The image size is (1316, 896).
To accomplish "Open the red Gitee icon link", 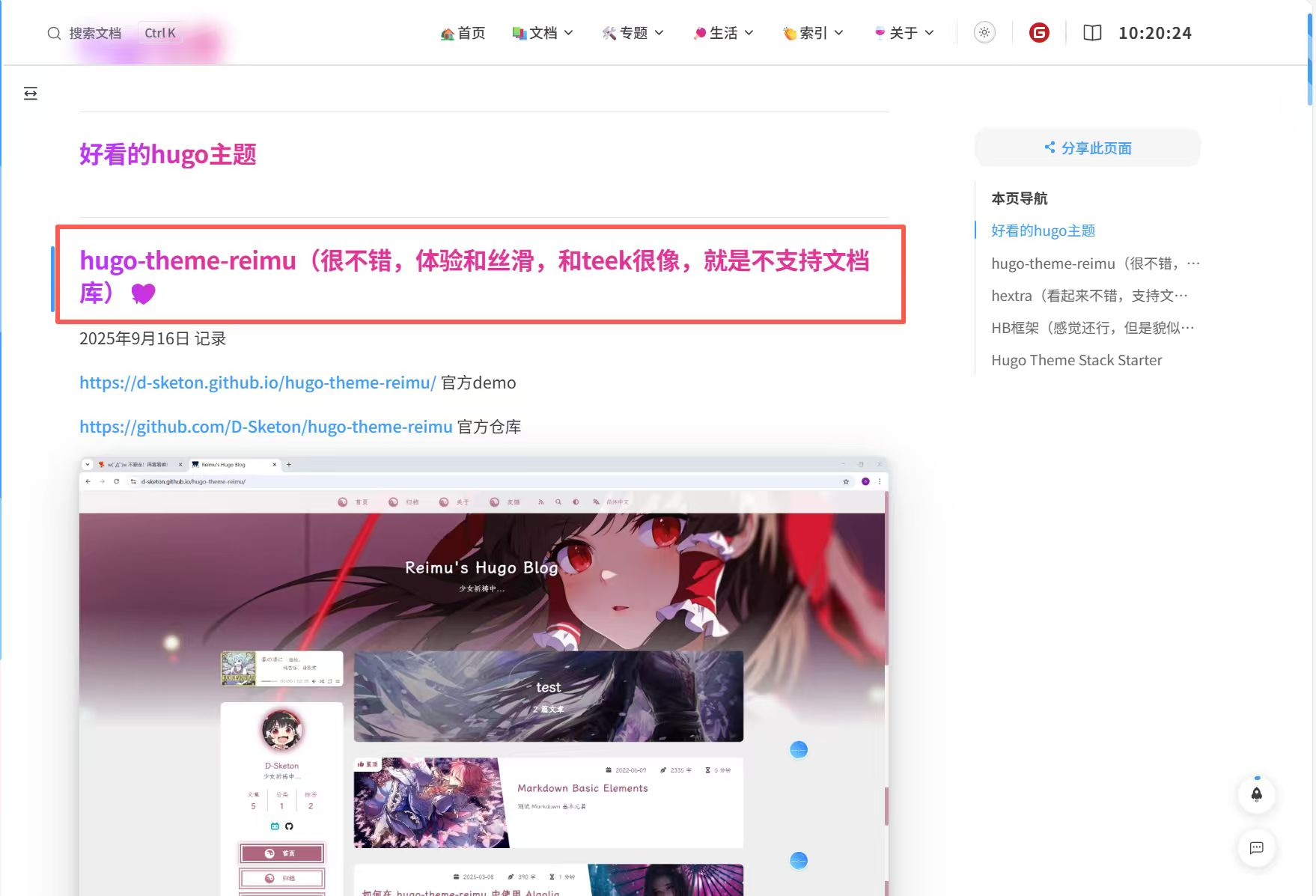I will (x=1039, y=32).
